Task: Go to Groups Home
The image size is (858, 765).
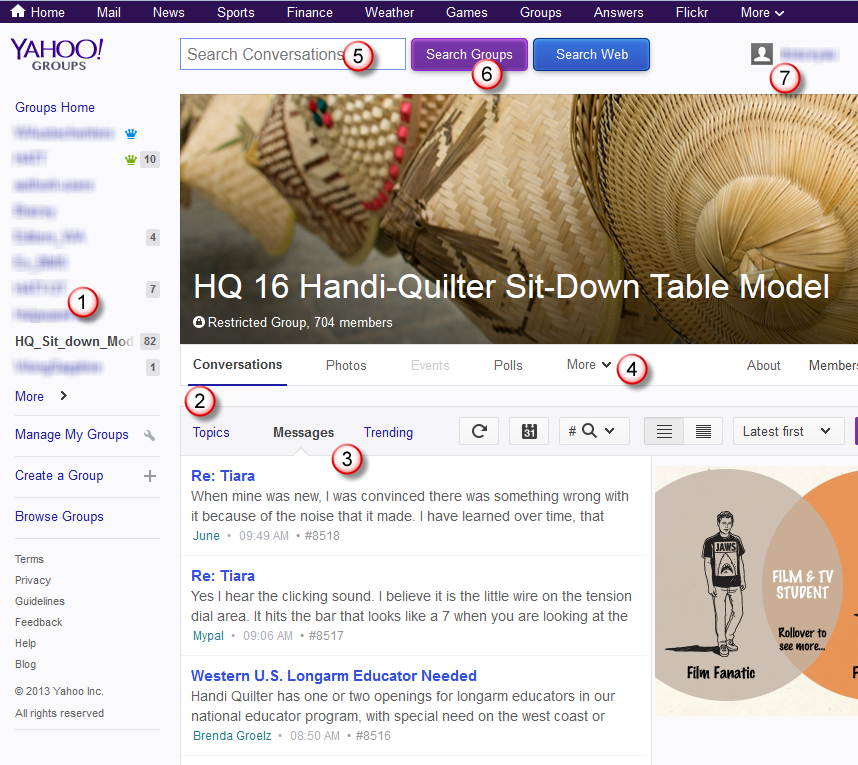Action: [55, 107]
